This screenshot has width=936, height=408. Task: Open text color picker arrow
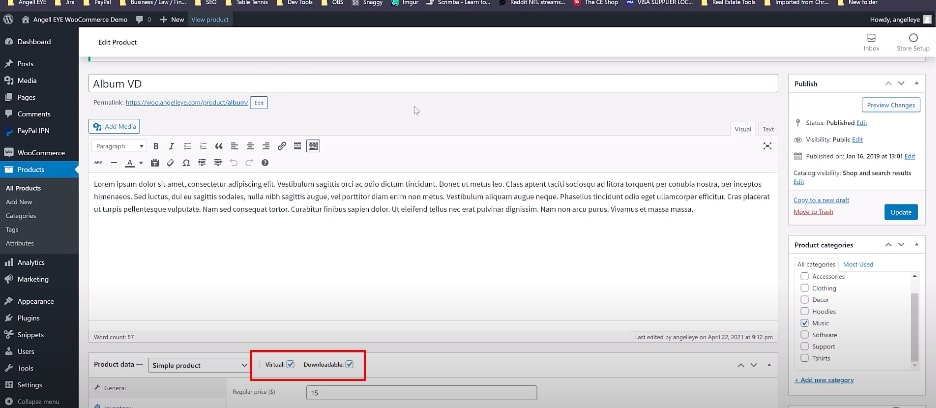click(x=141, y=162)
